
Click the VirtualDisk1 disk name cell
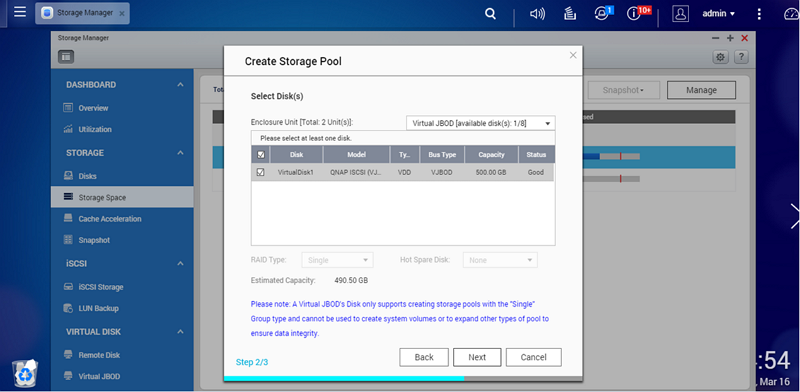tap(296, 173)
